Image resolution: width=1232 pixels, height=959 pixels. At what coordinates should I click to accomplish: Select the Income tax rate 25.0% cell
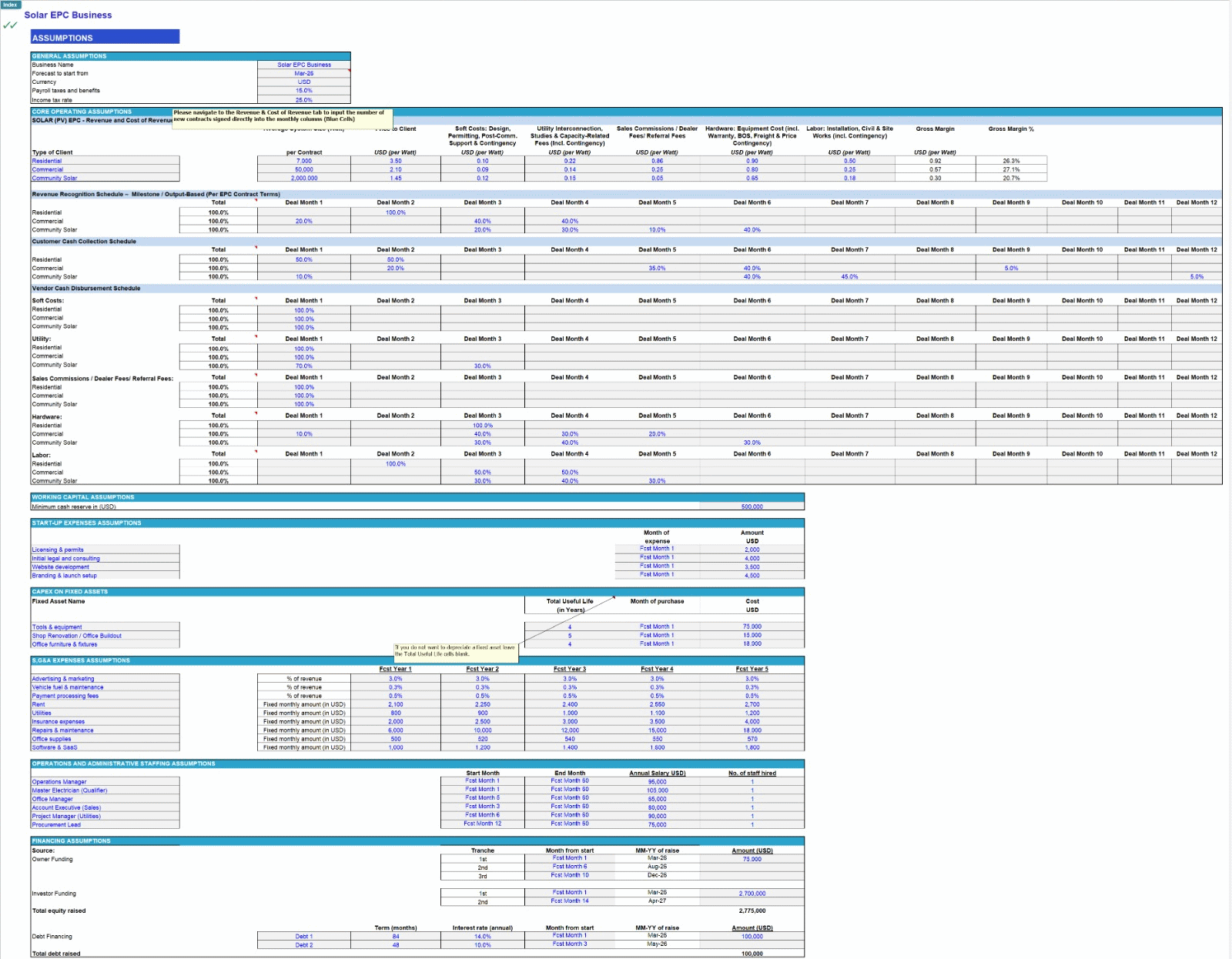(x=303, y=99)
